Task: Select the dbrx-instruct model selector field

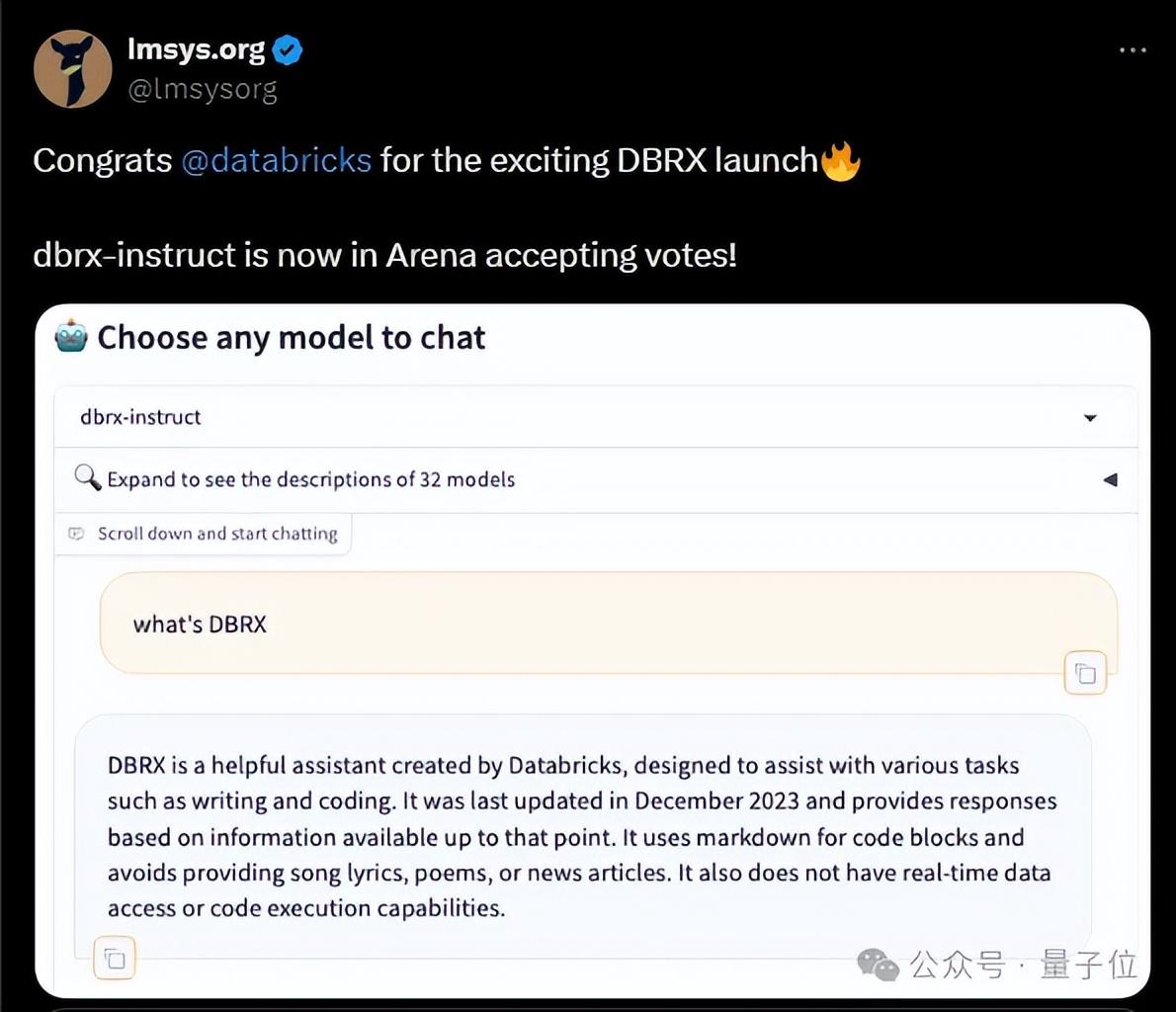Action: 553,417
